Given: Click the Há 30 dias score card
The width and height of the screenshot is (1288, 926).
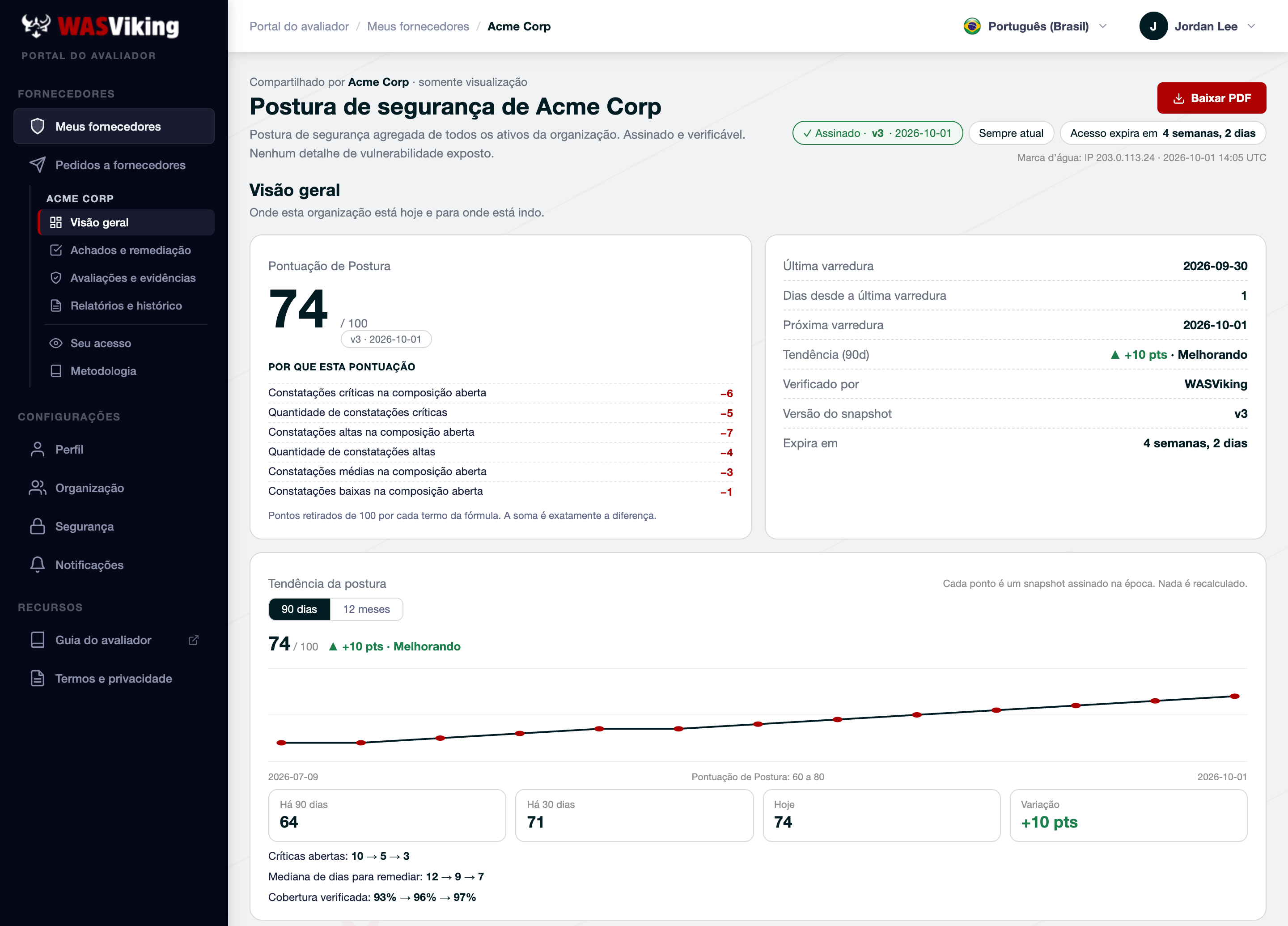Looking at the screenshot, I should (634, 815).
